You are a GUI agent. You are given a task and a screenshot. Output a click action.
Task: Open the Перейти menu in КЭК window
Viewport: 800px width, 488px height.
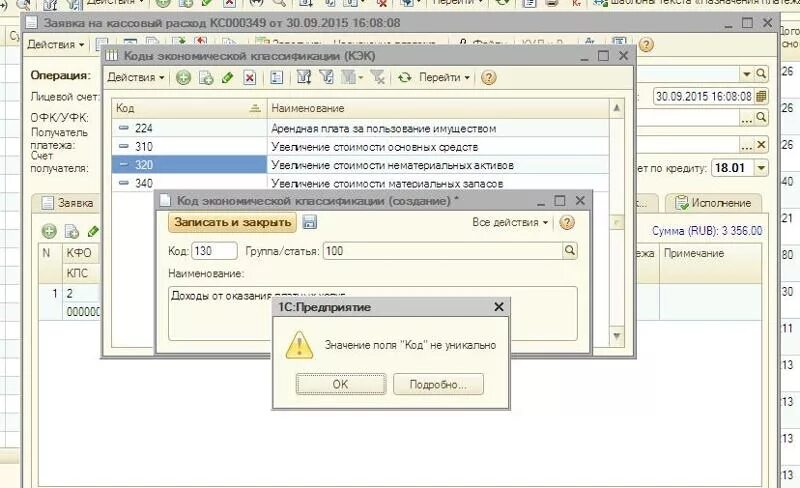tap(444, 78)
